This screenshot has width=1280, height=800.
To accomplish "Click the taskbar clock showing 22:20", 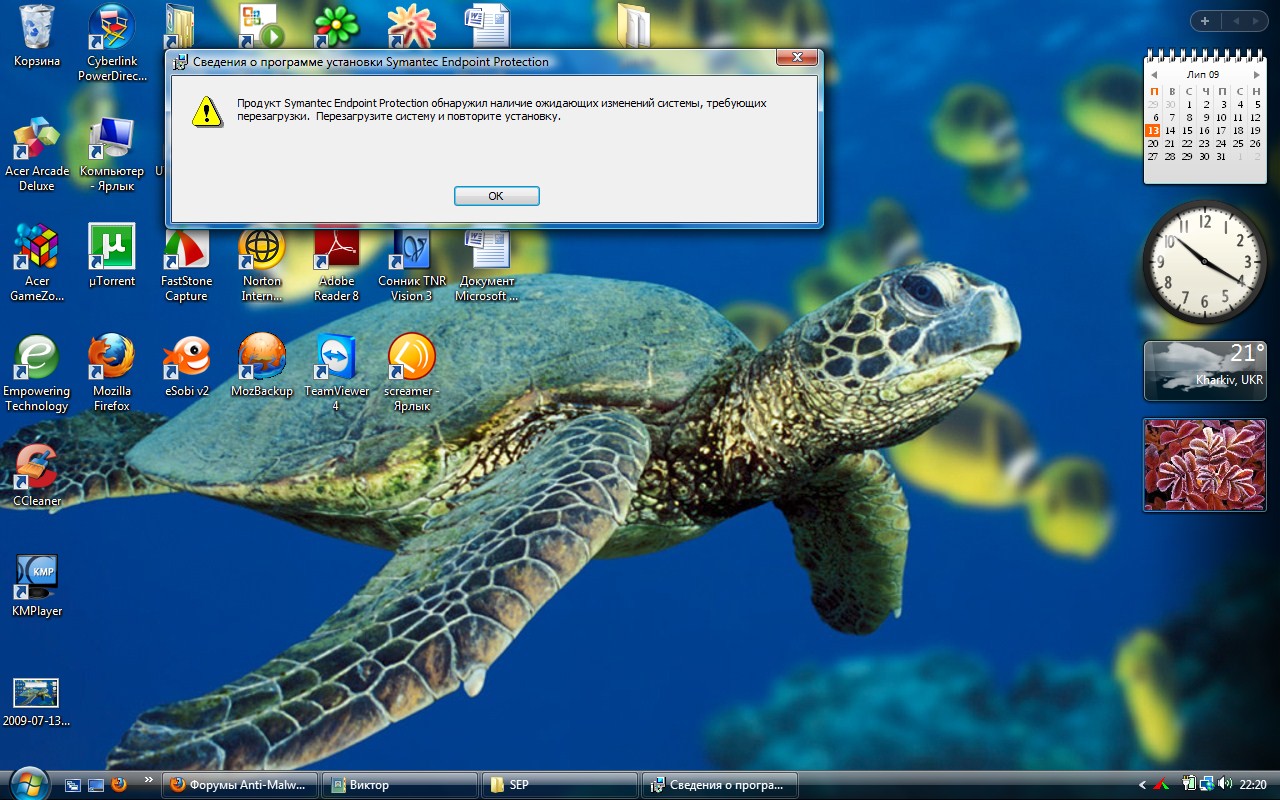I will pyautogui.click(x=1253, y=785).
